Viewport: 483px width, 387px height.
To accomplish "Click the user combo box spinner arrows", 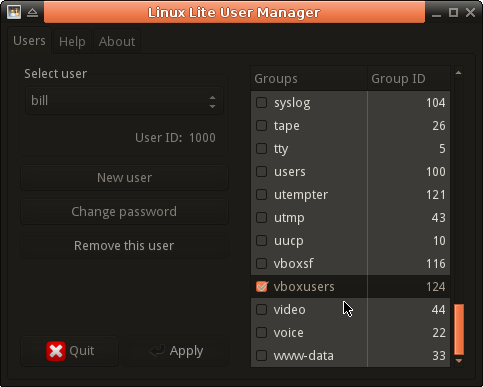I will click(212, 102).
